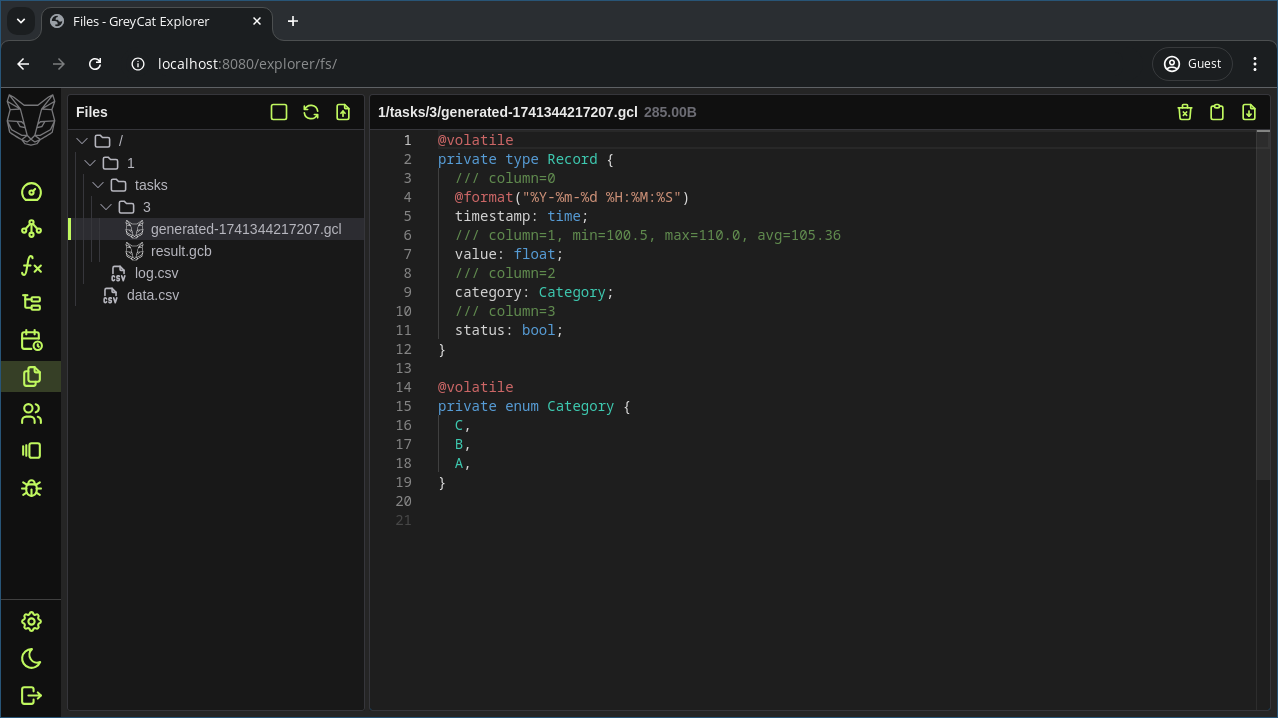This screenshot has width=1278, height=718.
Task: Open the GreyCat cat logo home
Action: (31, 120)
